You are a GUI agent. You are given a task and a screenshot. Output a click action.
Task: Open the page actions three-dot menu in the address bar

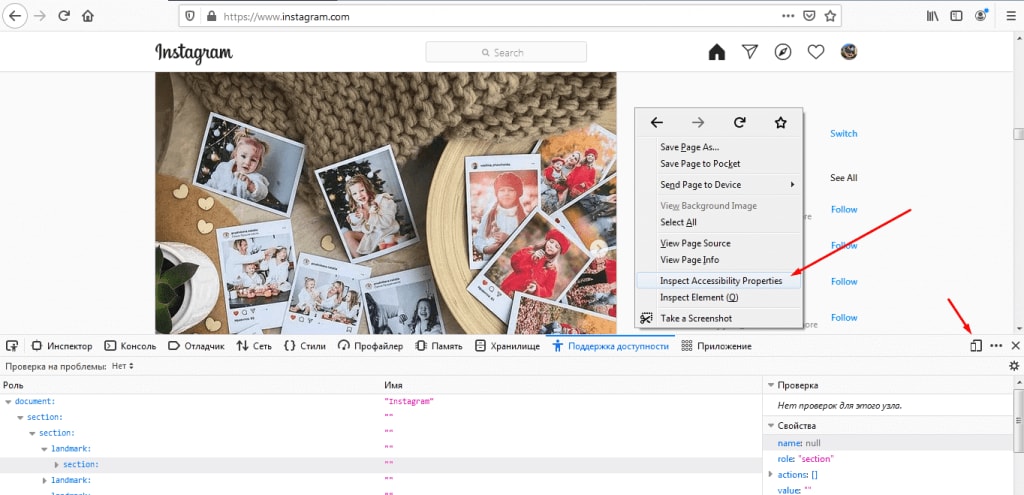(x=788, y=16)
